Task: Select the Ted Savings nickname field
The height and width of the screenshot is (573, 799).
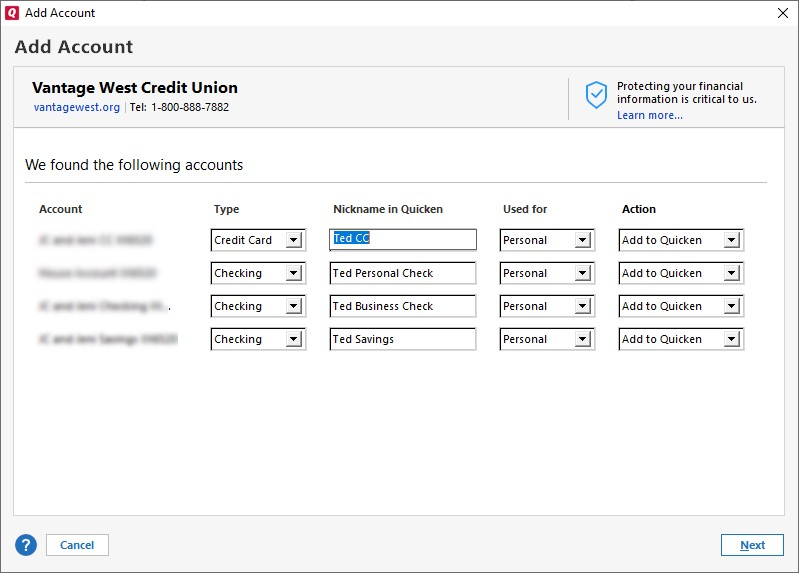Action: 403,339
